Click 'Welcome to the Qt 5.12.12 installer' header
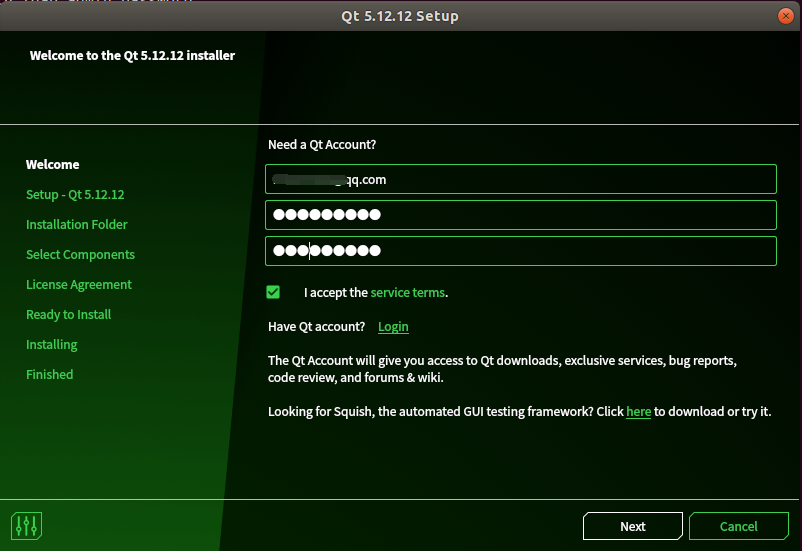This screenshot has height=551, width=802. [132, 55]
